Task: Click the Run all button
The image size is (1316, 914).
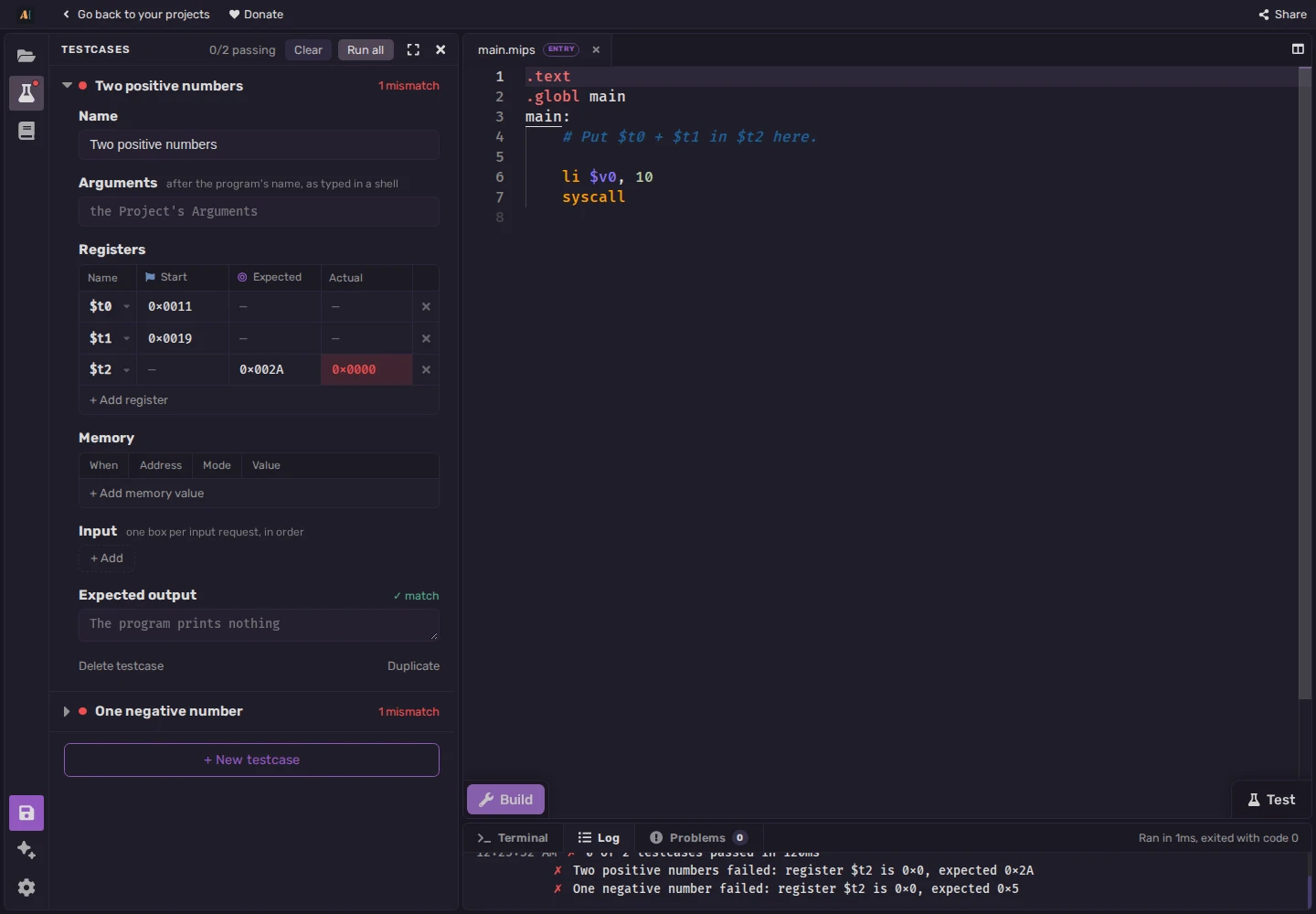Action: [366, 50]
